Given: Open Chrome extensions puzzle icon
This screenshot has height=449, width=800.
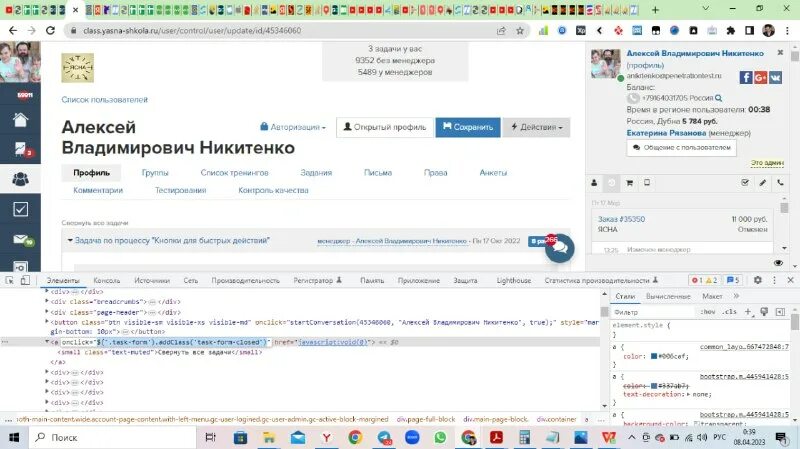Looking at the screenshot, I should coord(731,31).
